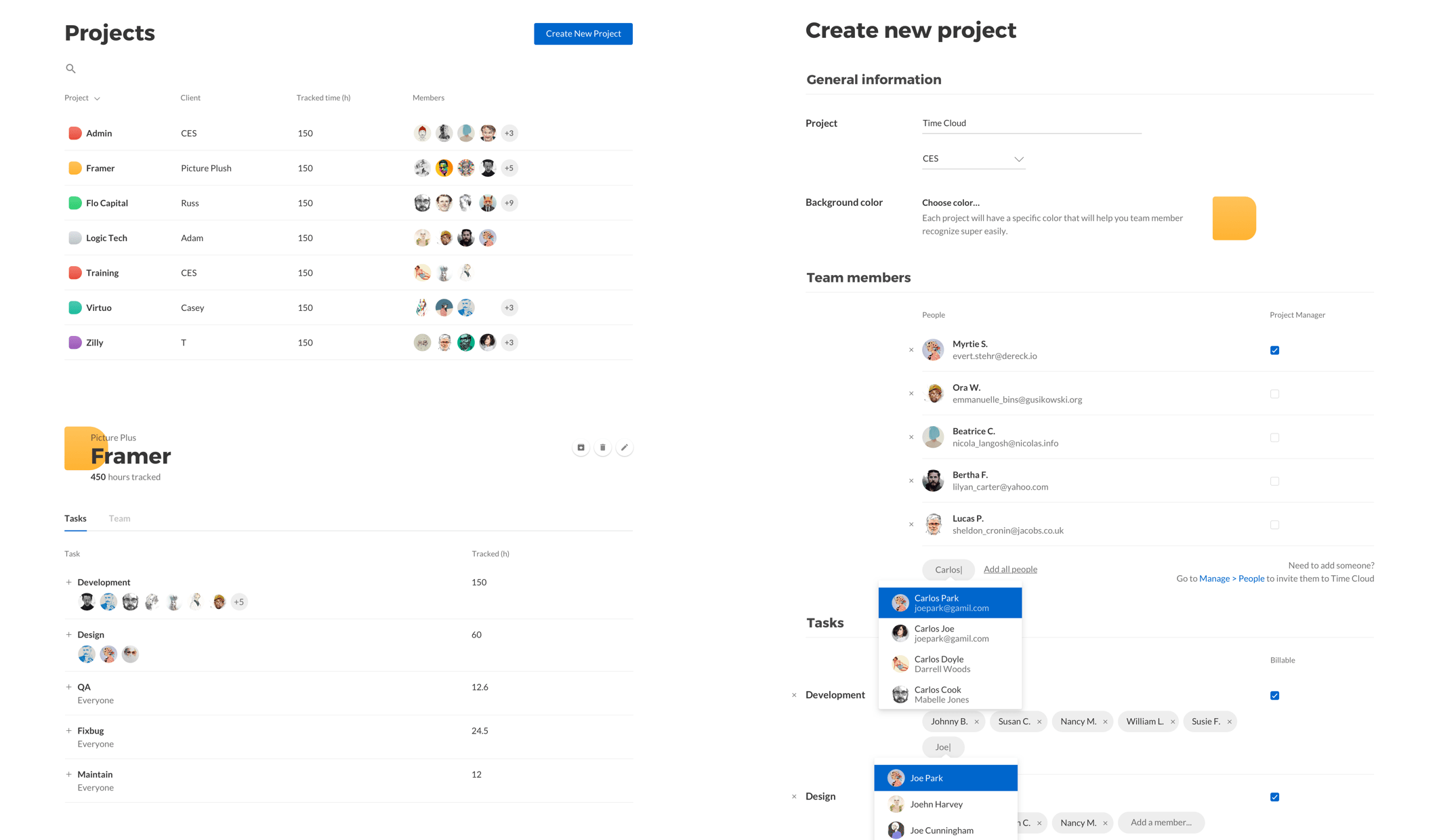This screenshot has height=840, width=1439.
Task: Click the edit (pencil) icon on Framer project
Action: click(x=624, y=446)
